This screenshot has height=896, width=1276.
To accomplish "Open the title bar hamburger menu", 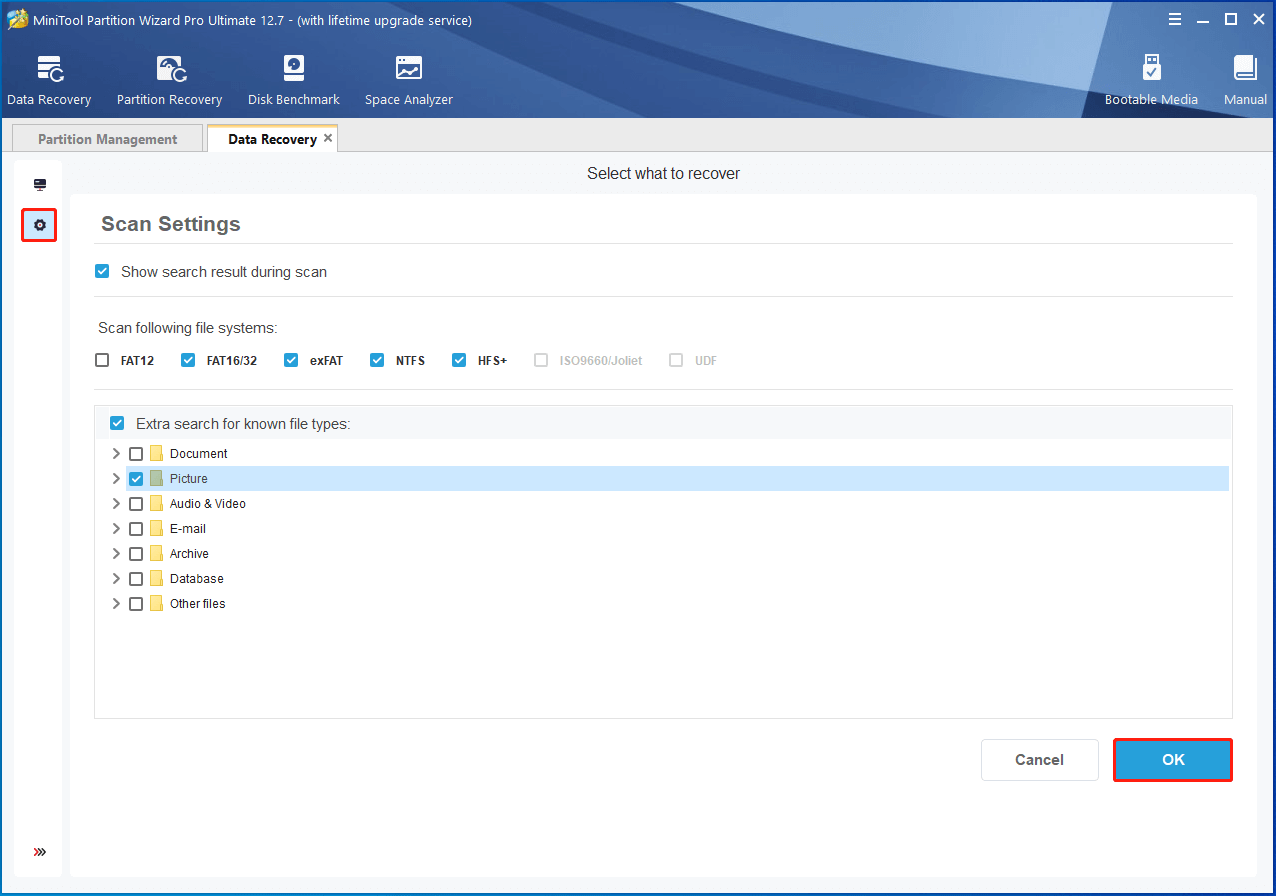I will pyautogui.click(x=1175, y=20).
